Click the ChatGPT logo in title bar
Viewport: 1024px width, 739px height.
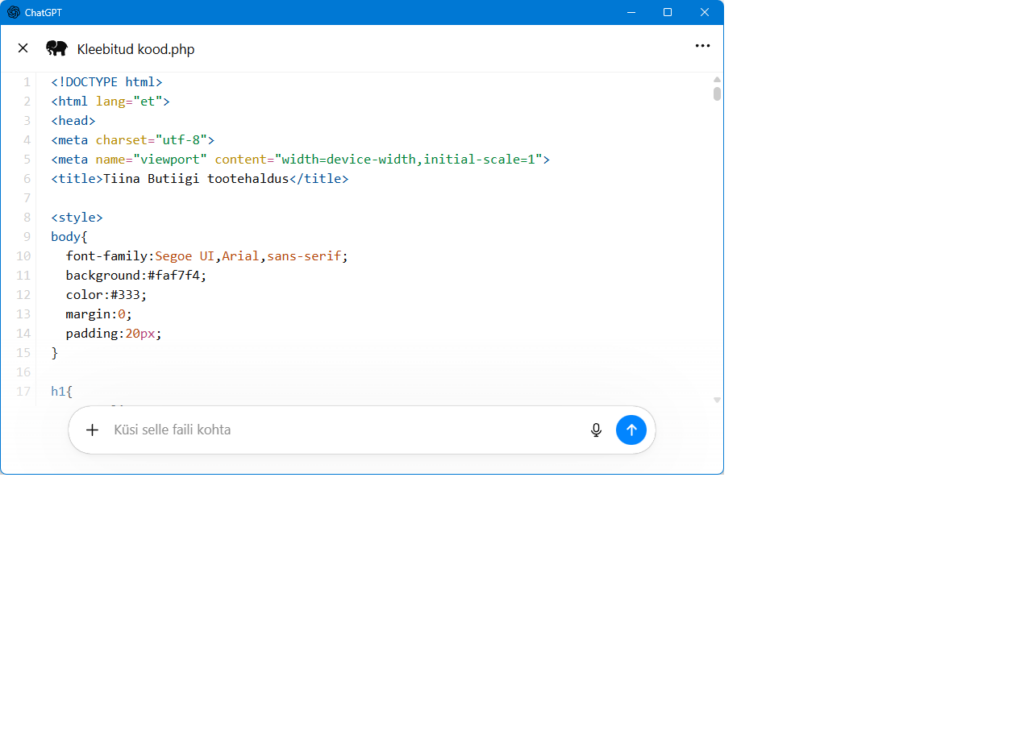click(x=13, y=12)
